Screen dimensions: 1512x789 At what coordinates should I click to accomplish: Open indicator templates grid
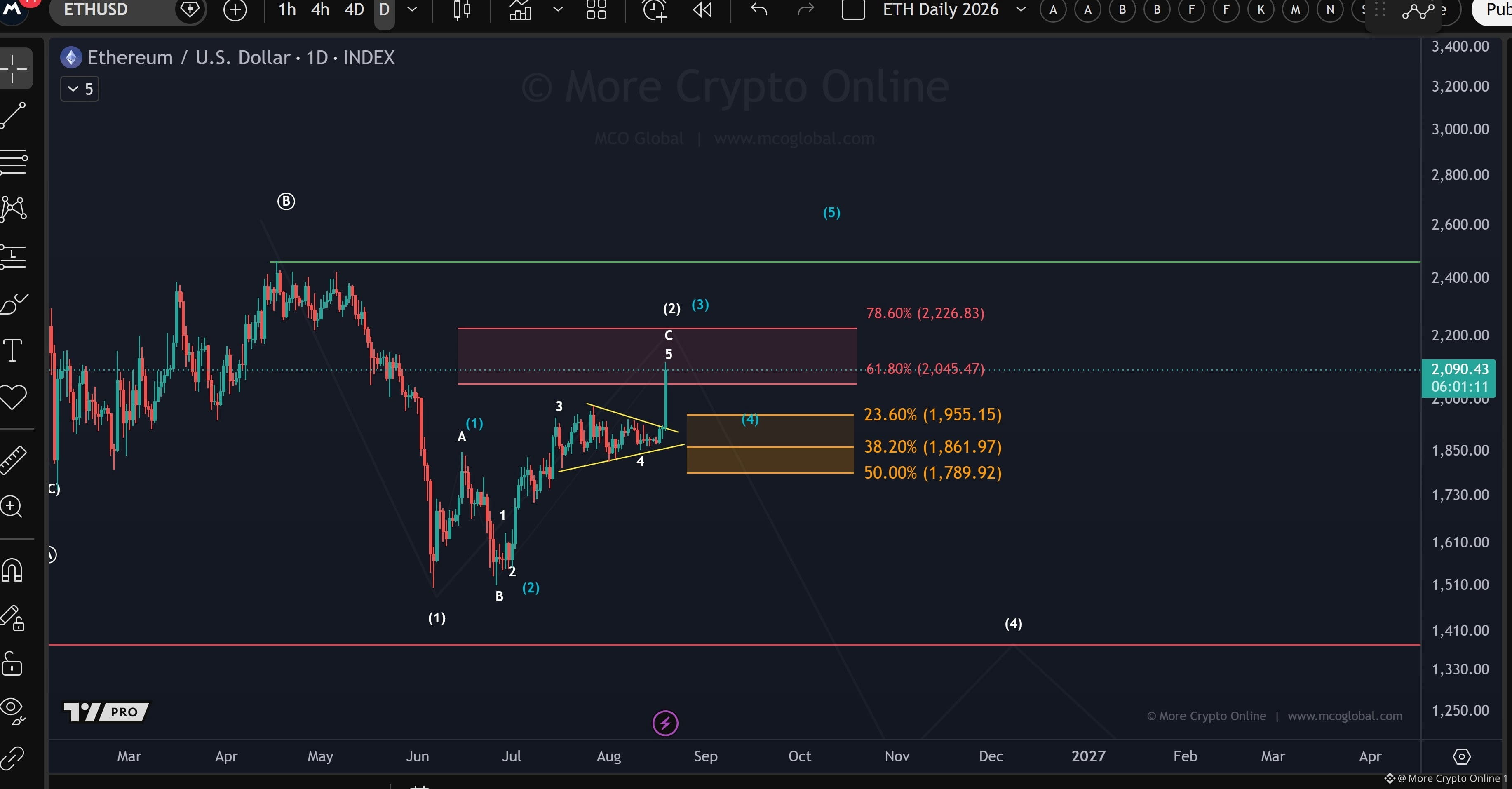(596, 10)
